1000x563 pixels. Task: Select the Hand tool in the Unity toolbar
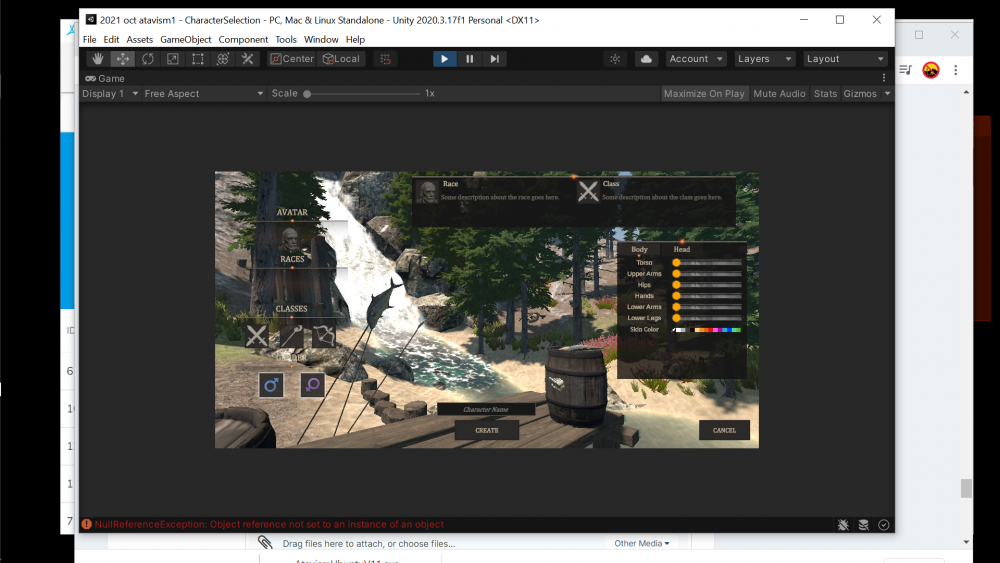pyautogui.click(x=97, y=59)
